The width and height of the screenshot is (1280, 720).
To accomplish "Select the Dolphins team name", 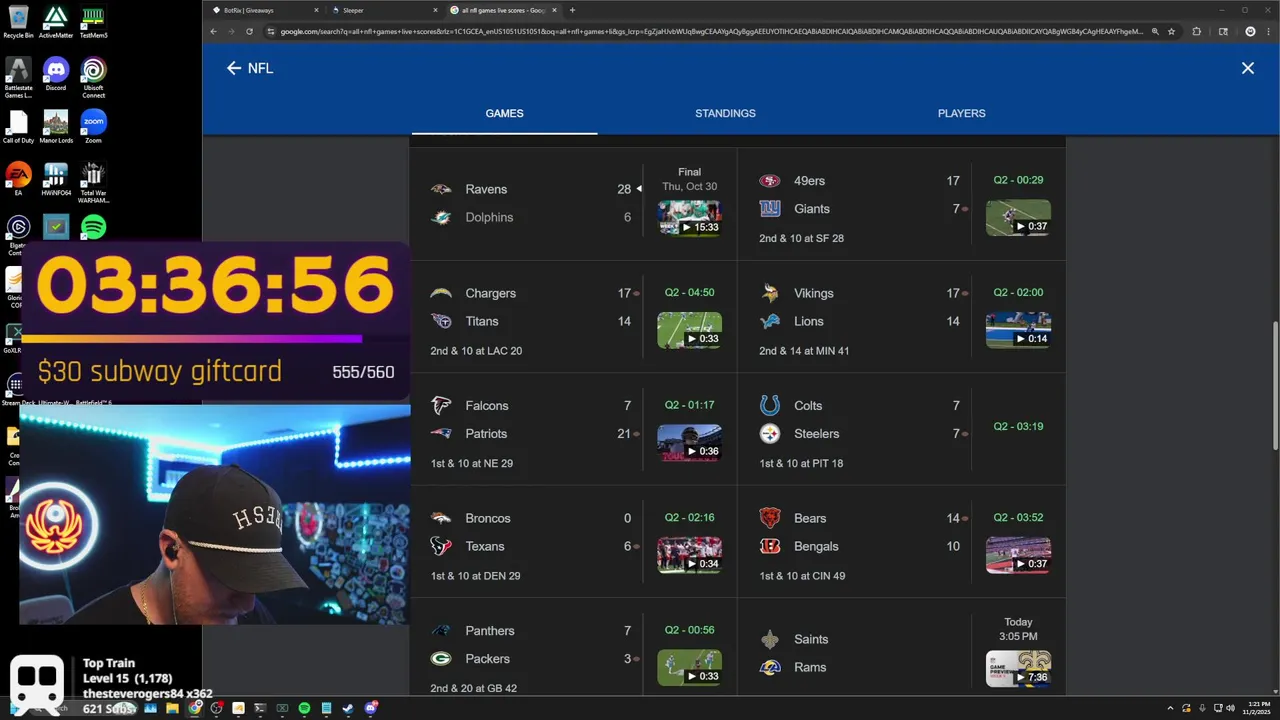I will pyautogui.click(x=489, y=217).
